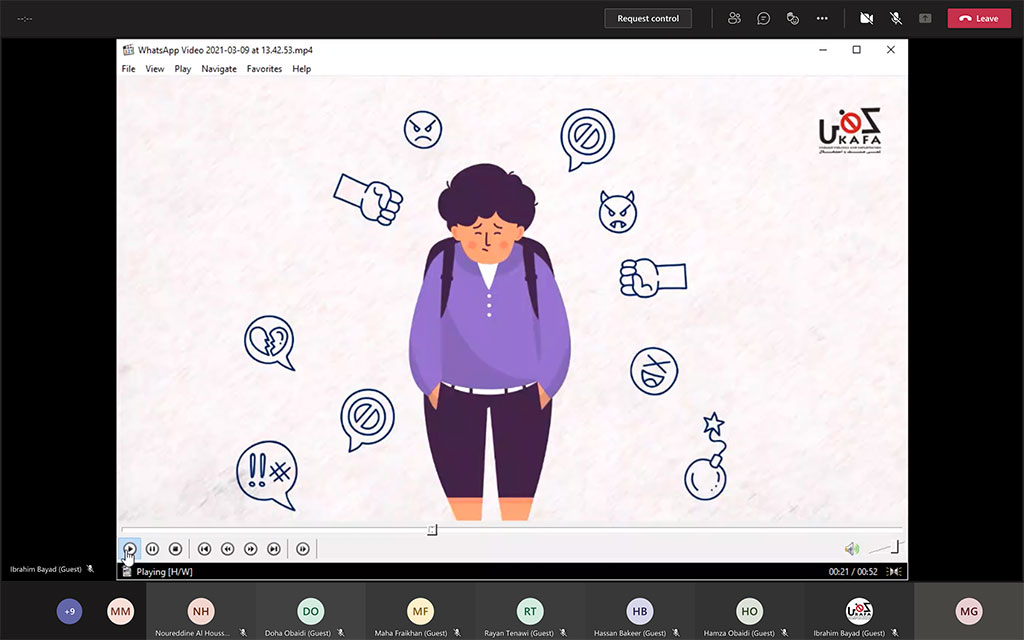Open the meeting chat conversation
Screen dimensions: 1024x640
[x=763, y=18]
